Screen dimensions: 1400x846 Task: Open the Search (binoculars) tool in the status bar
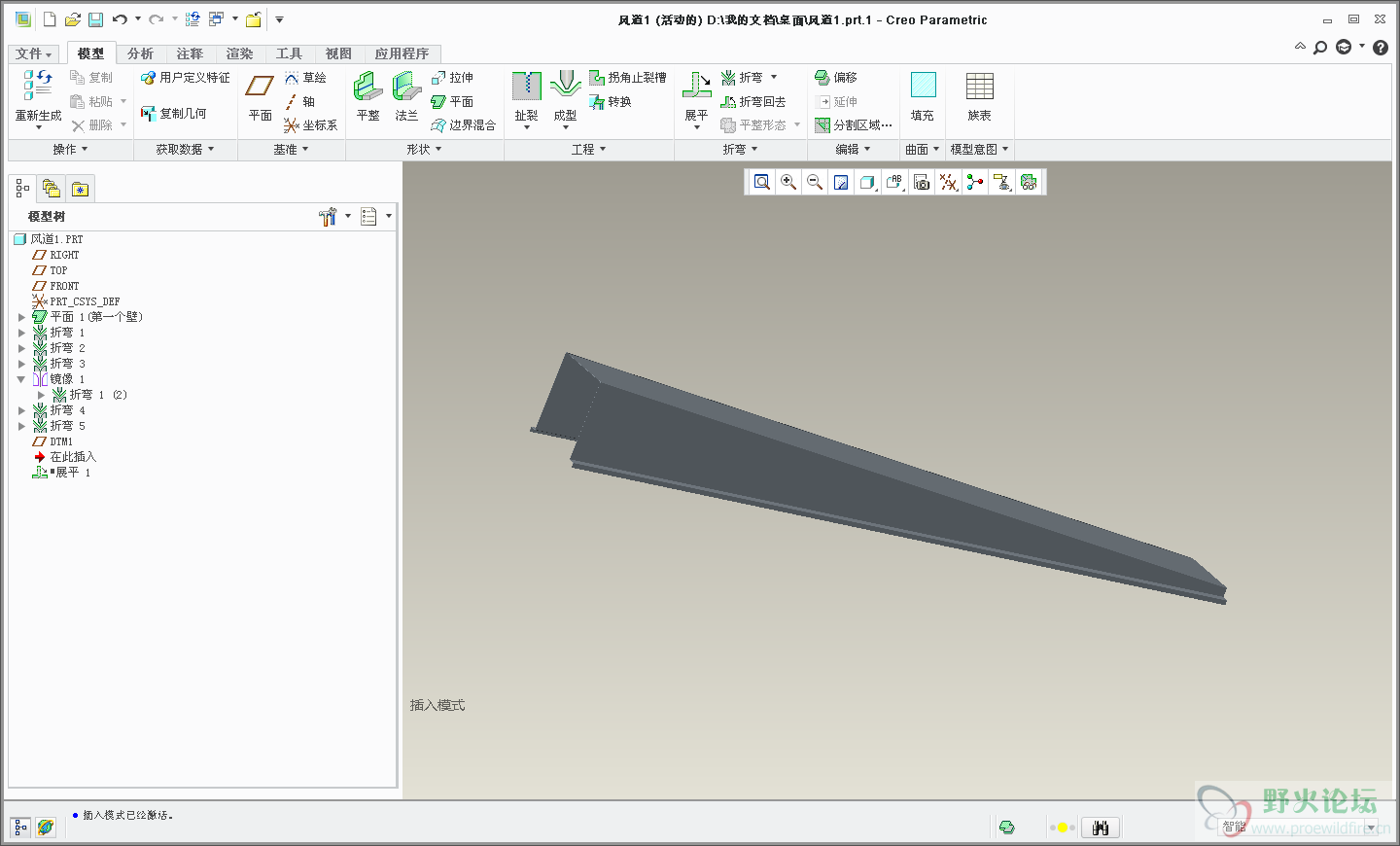pos(1101,828)
